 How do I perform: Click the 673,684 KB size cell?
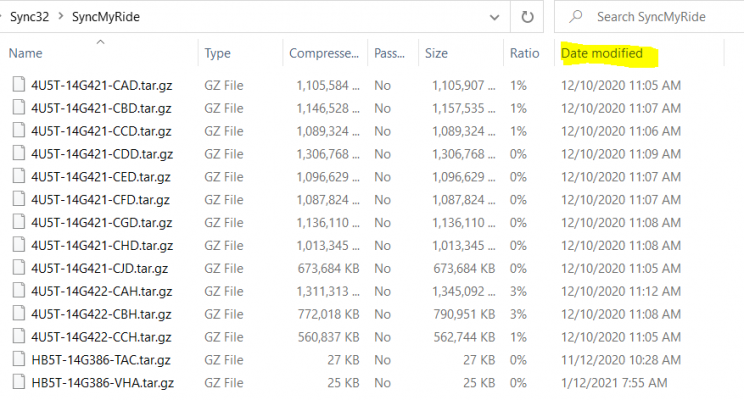464,269
